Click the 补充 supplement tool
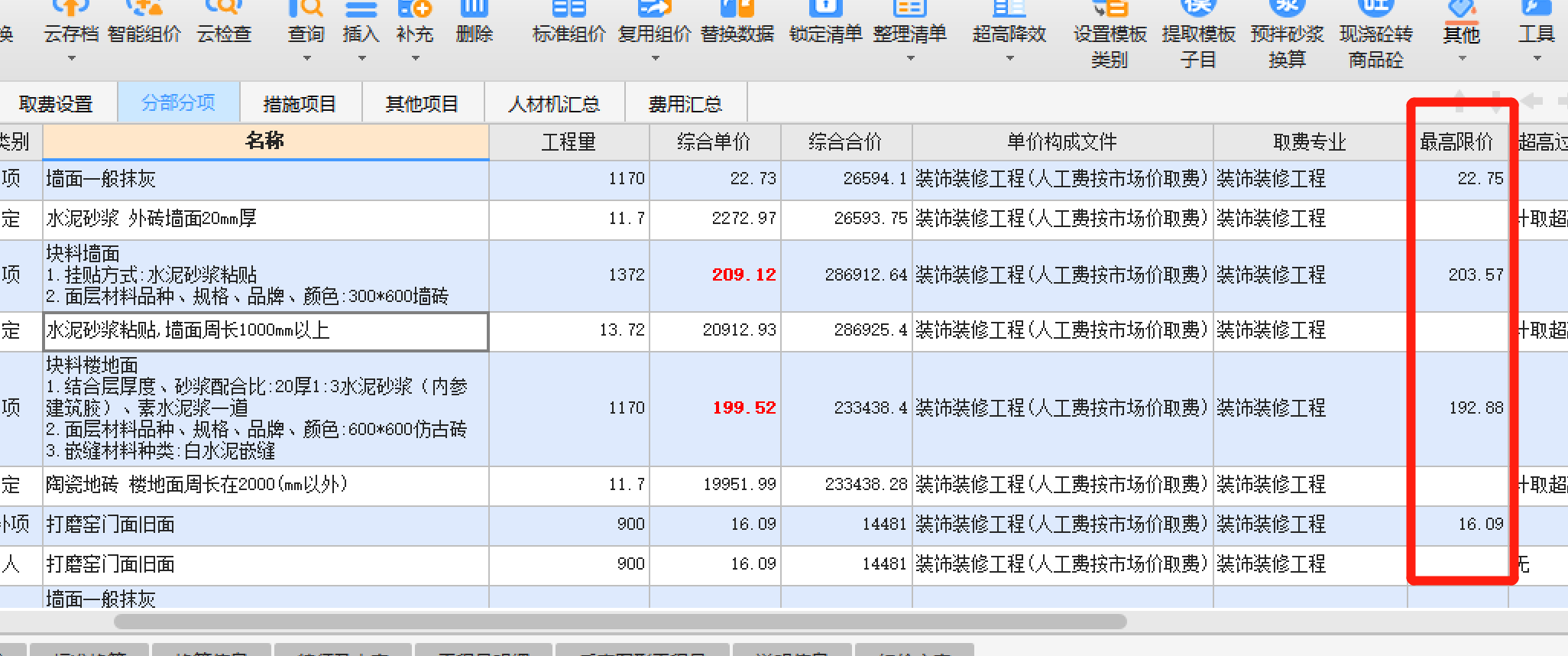Viewport: 1568px width, 656px height. tap(415, 23)
